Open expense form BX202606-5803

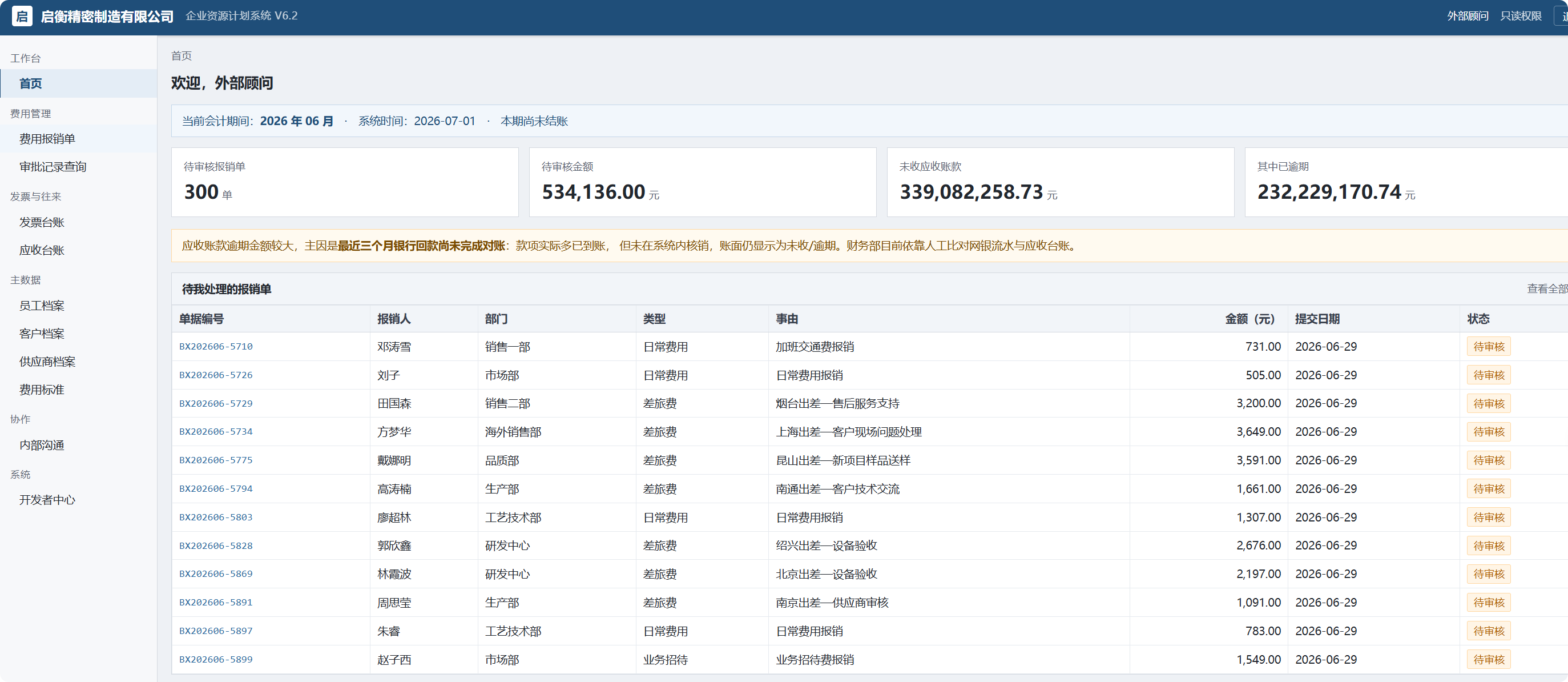point(215,517)
